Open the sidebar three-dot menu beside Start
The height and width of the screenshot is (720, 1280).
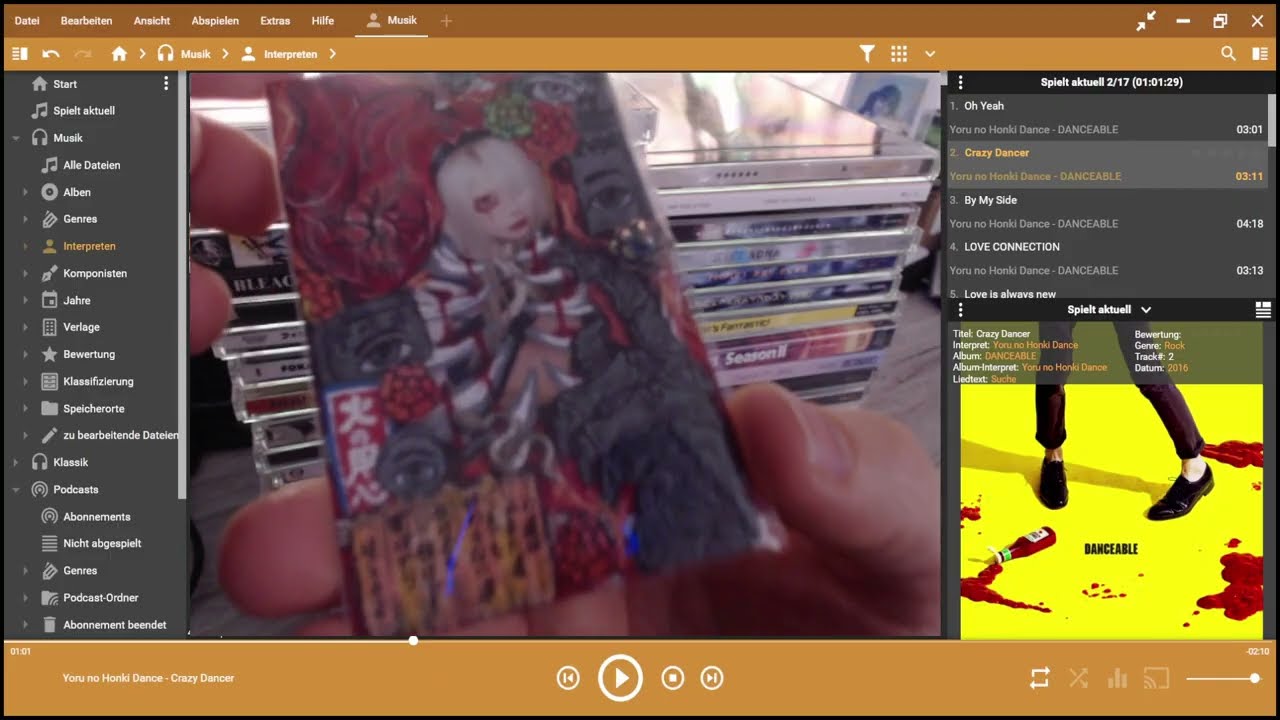[166, 84]
